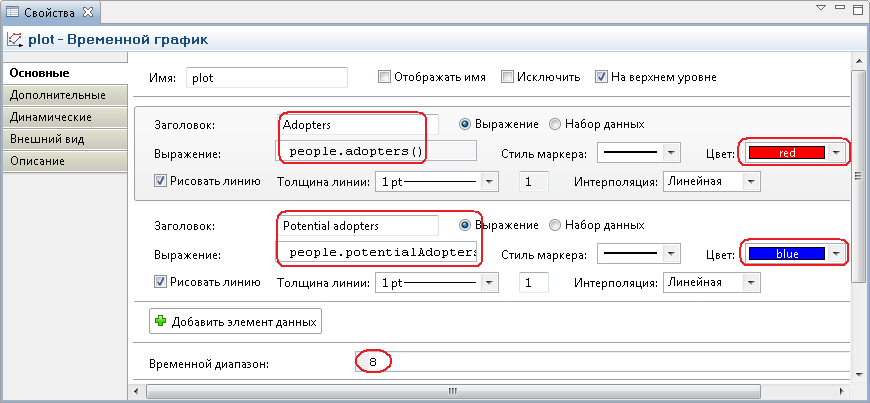This screenshot has width=870, height=403.
Task: Click the people.potentialAdopters expression field
Action: tap(376, 253)
